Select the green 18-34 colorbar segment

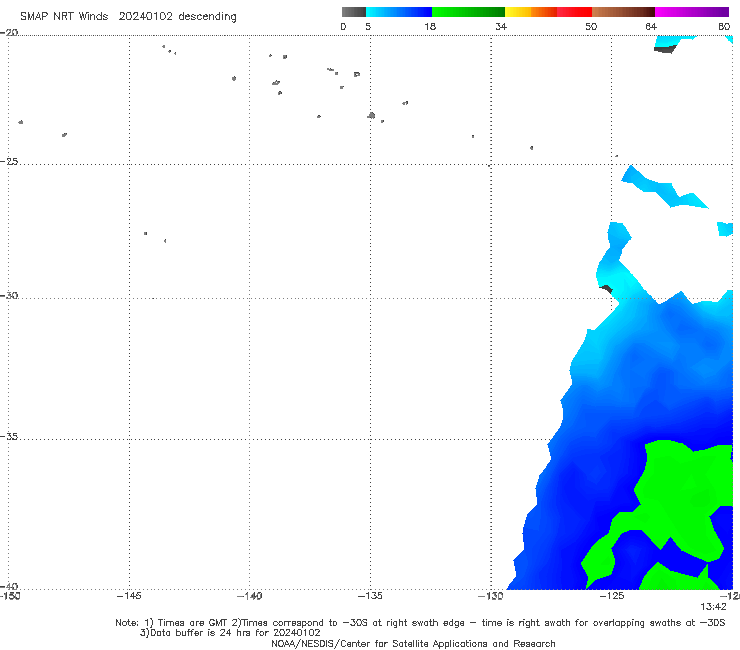(468, 12)
